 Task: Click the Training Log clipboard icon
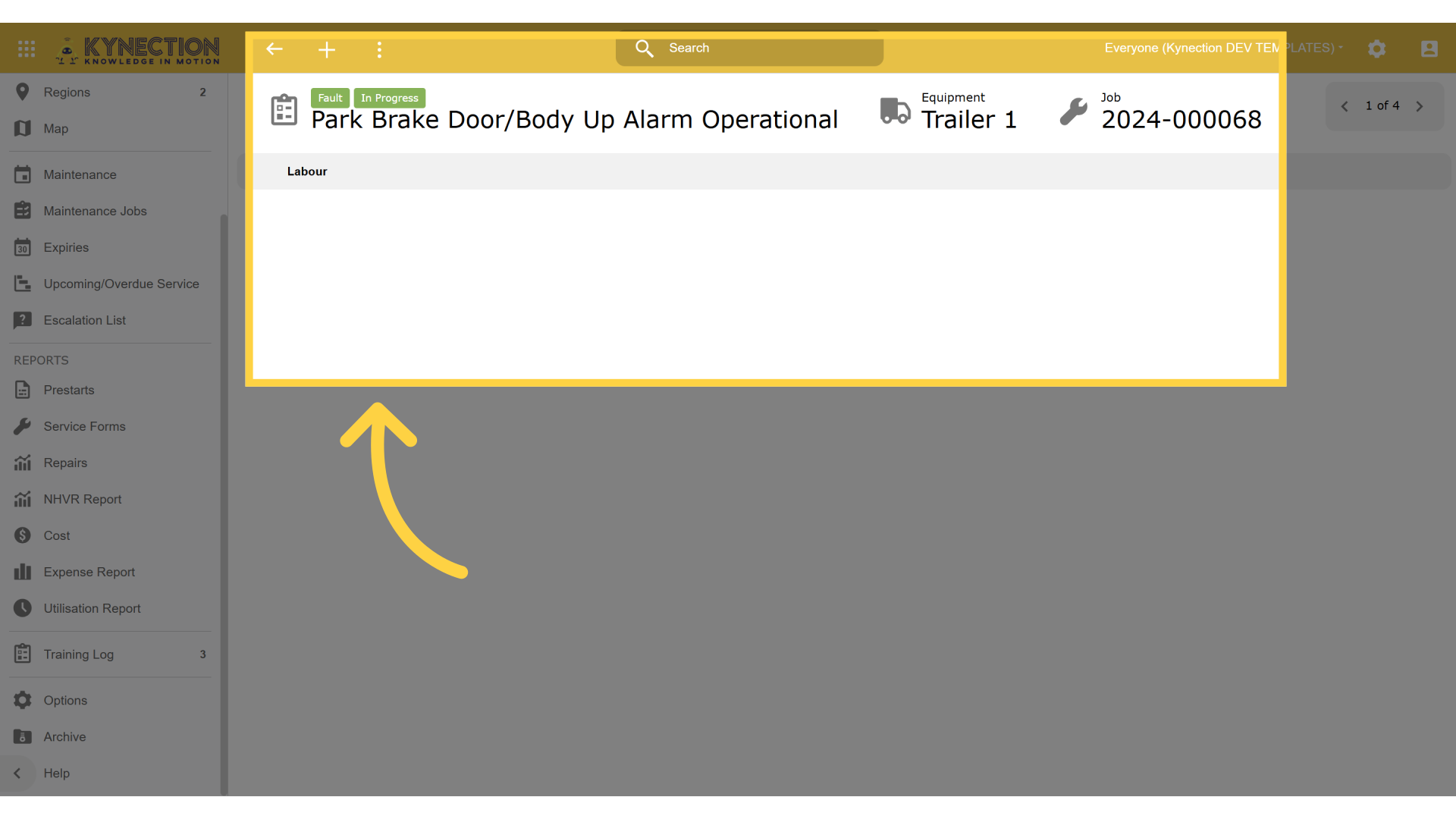tap(23, 654)
